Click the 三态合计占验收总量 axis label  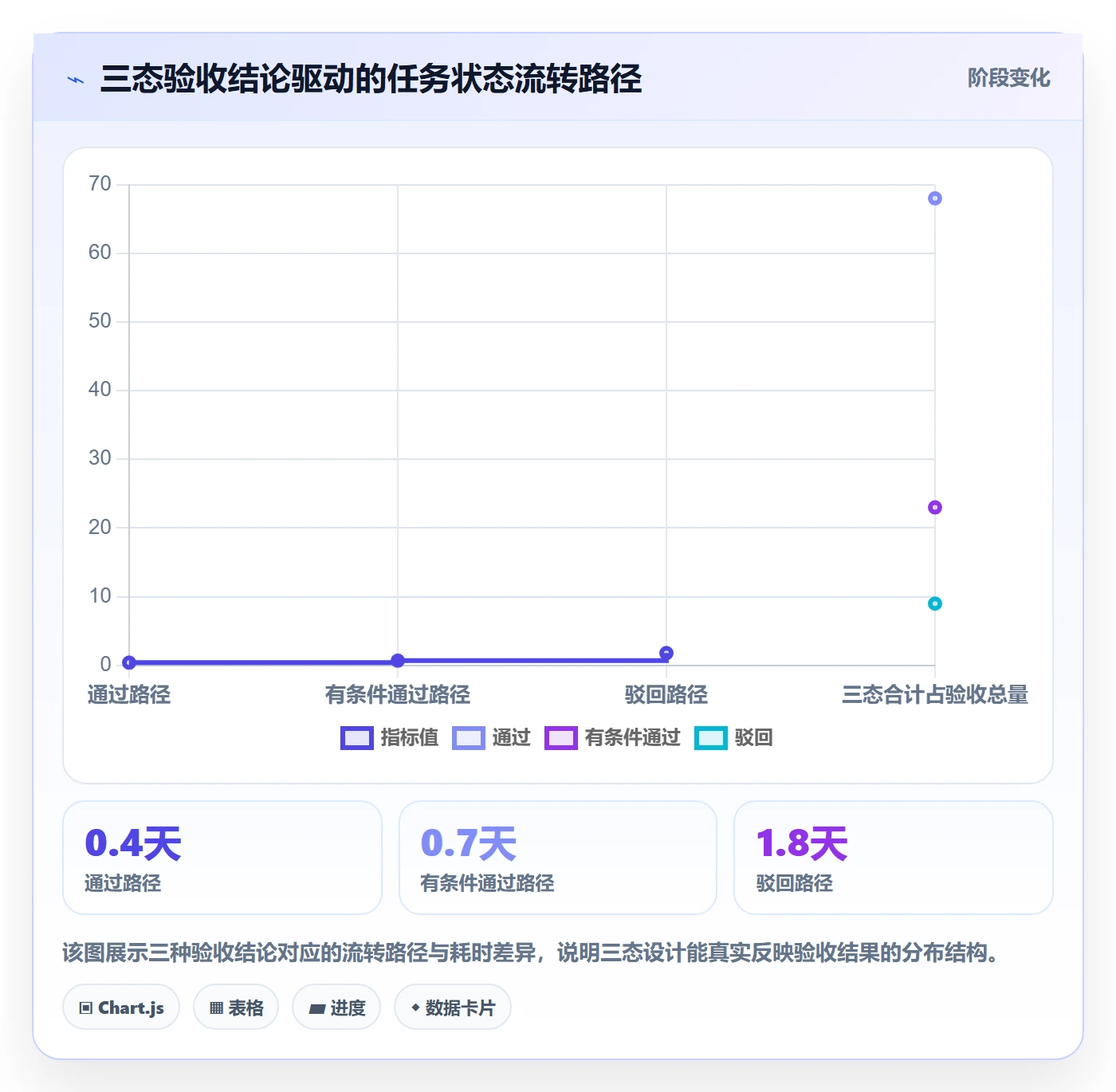pos(935,695)
